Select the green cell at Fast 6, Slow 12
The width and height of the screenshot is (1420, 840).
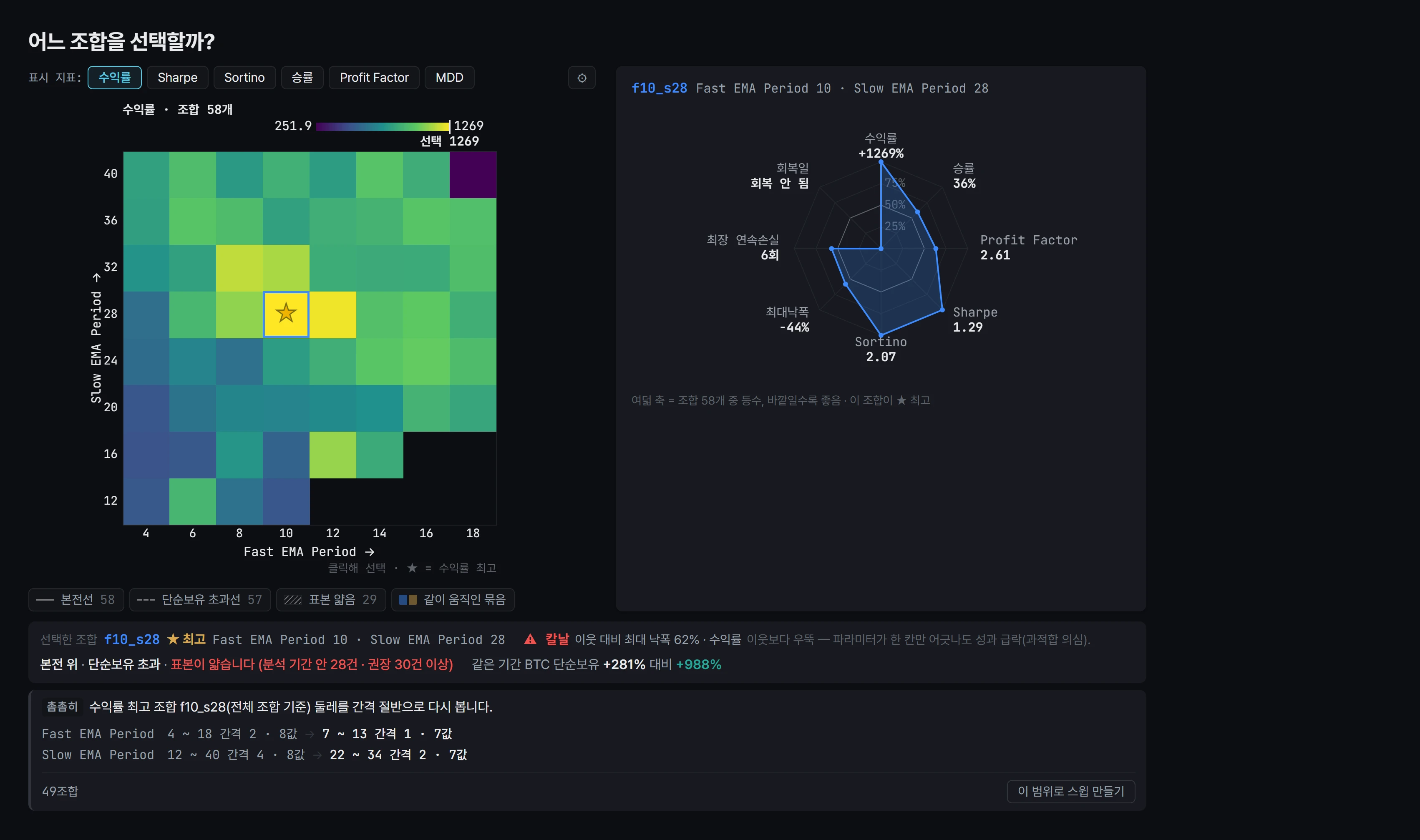[192, 501]
